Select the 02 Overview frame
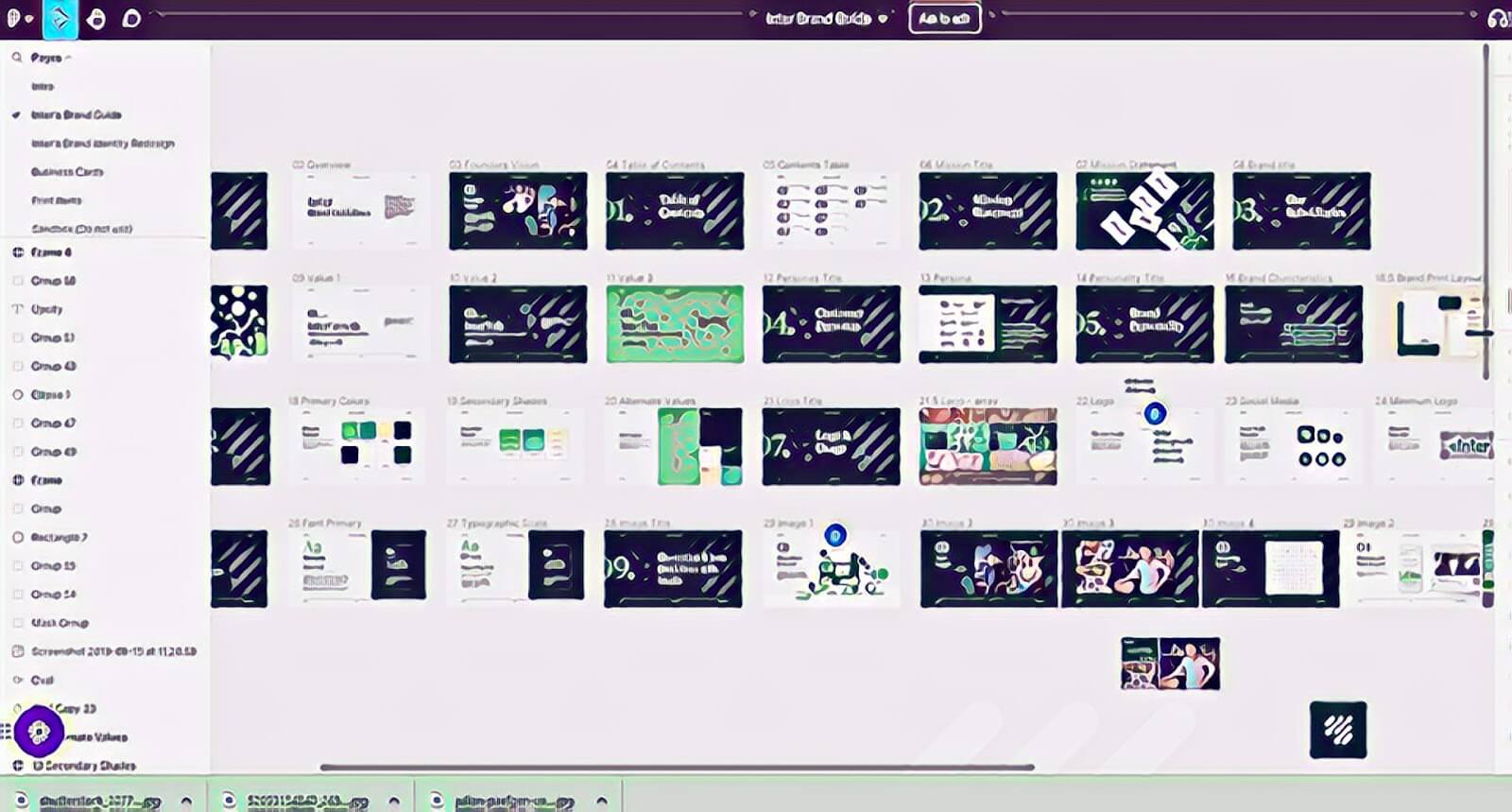The height and width of the screenshot is (812, 1512). (x=359, y=211)
